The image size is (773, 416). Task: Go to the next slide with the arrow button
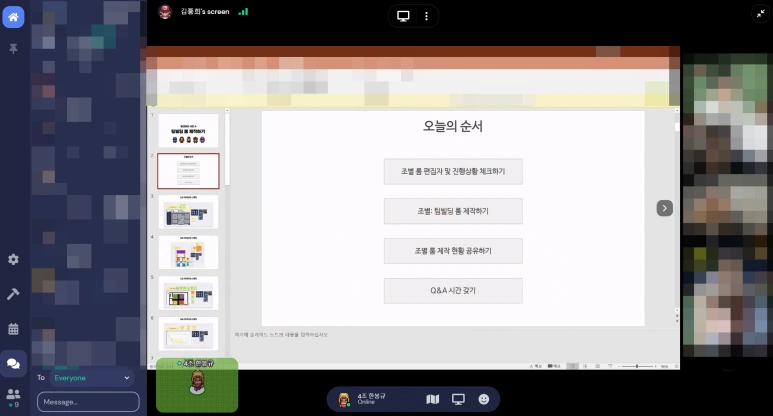click(665, 208)
